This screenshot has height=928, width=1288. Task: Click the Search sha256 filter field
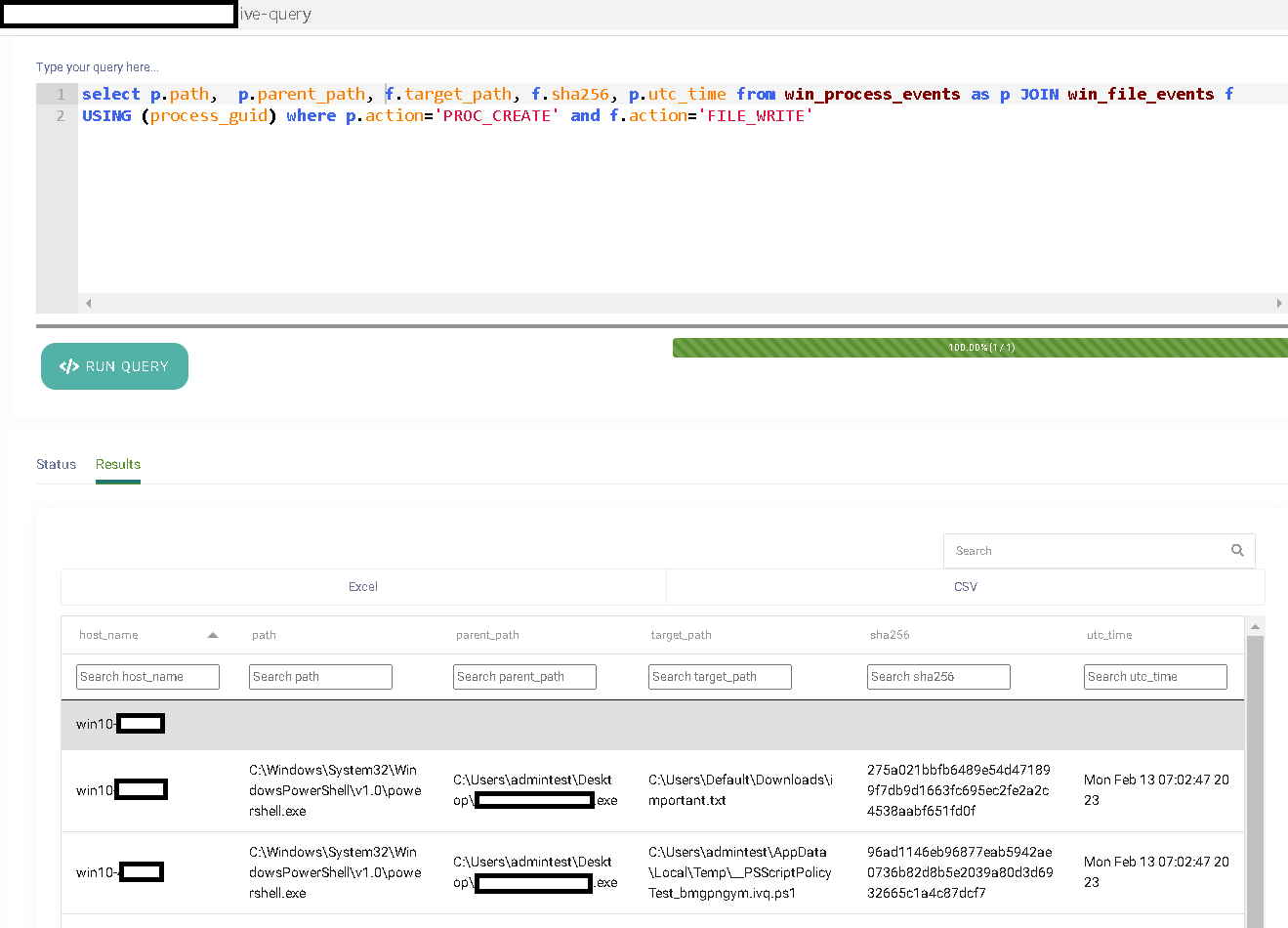click(x=938, y=677)
